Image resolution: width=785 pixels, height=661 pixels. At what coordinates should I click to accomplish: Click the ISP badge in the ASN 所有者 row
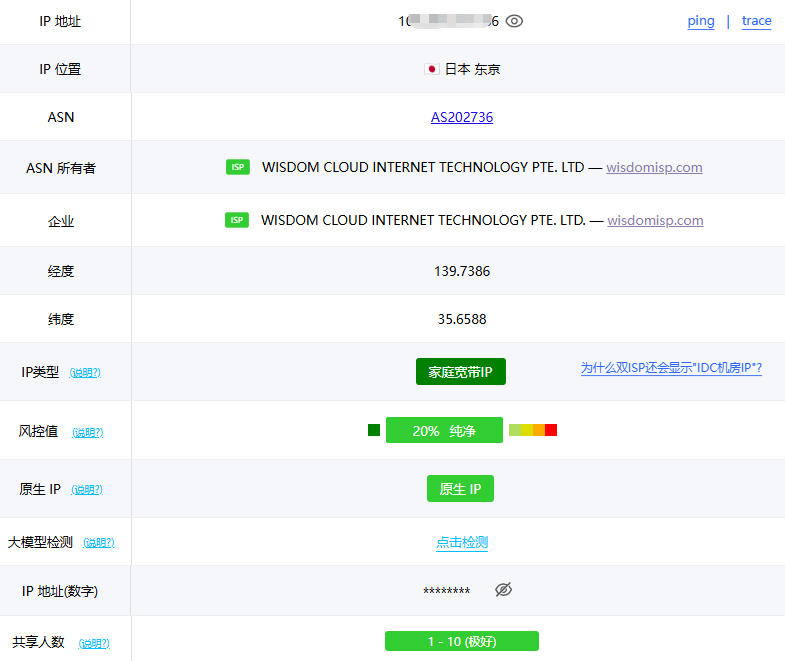pos(237,167)
